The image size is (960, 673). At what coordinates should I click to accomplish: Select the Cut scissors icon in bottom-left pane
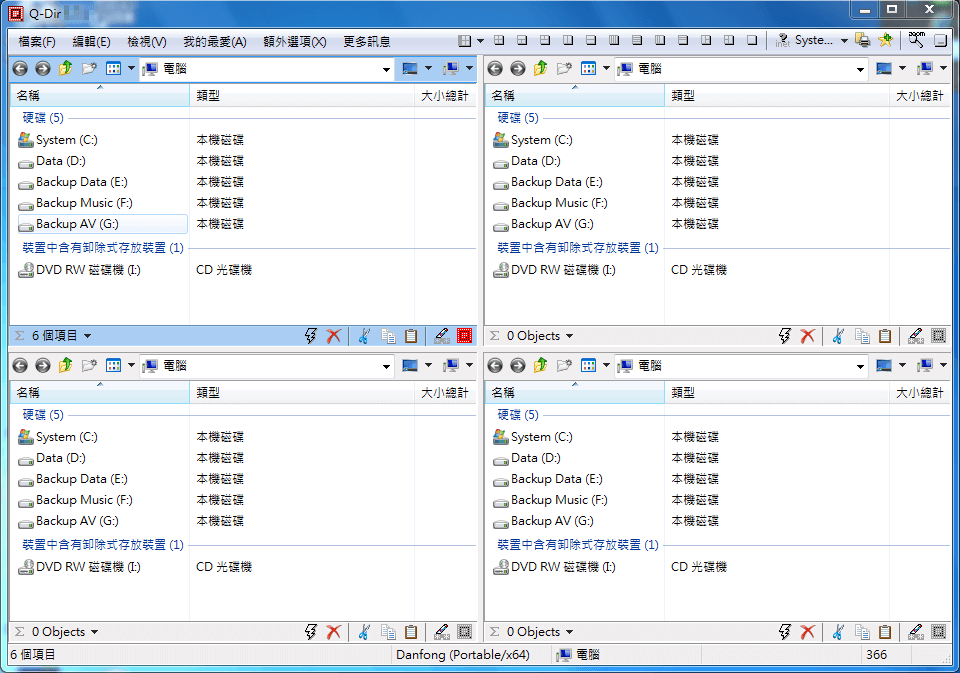point(364,631)
